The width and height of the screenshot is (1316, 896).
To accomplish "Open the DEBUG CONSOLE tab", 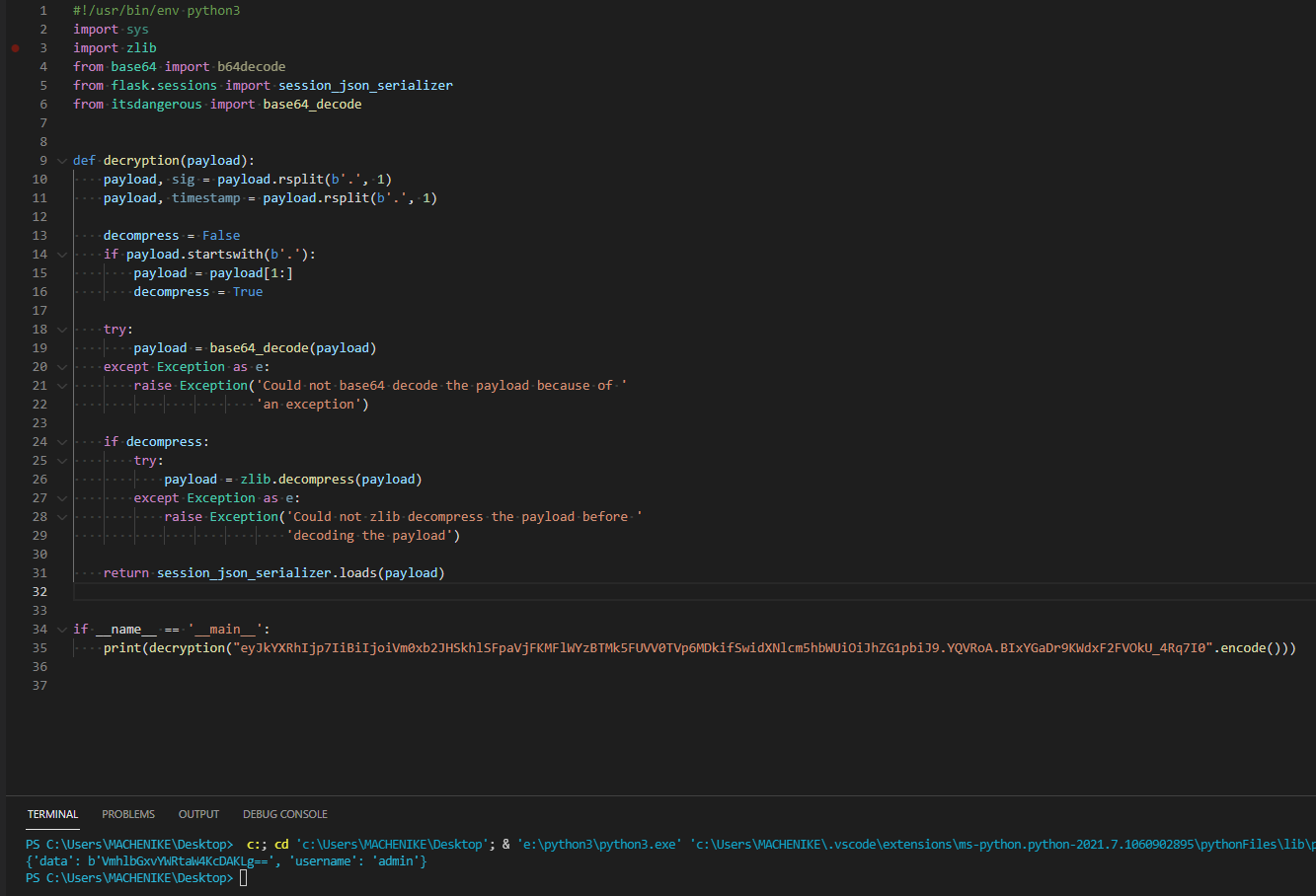I will pos(285,814).
